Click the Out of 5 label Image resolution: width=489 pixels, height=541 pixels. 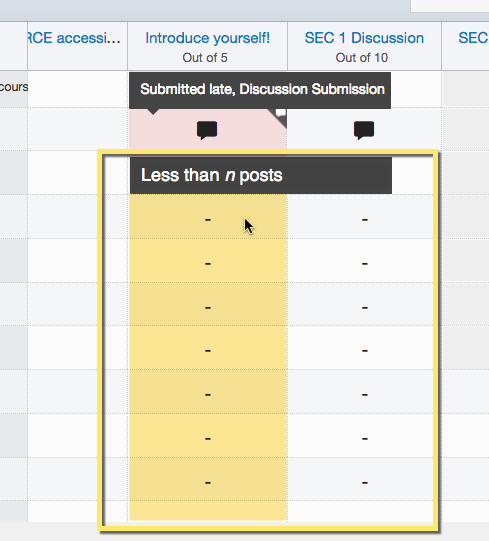tap(205, 58)
